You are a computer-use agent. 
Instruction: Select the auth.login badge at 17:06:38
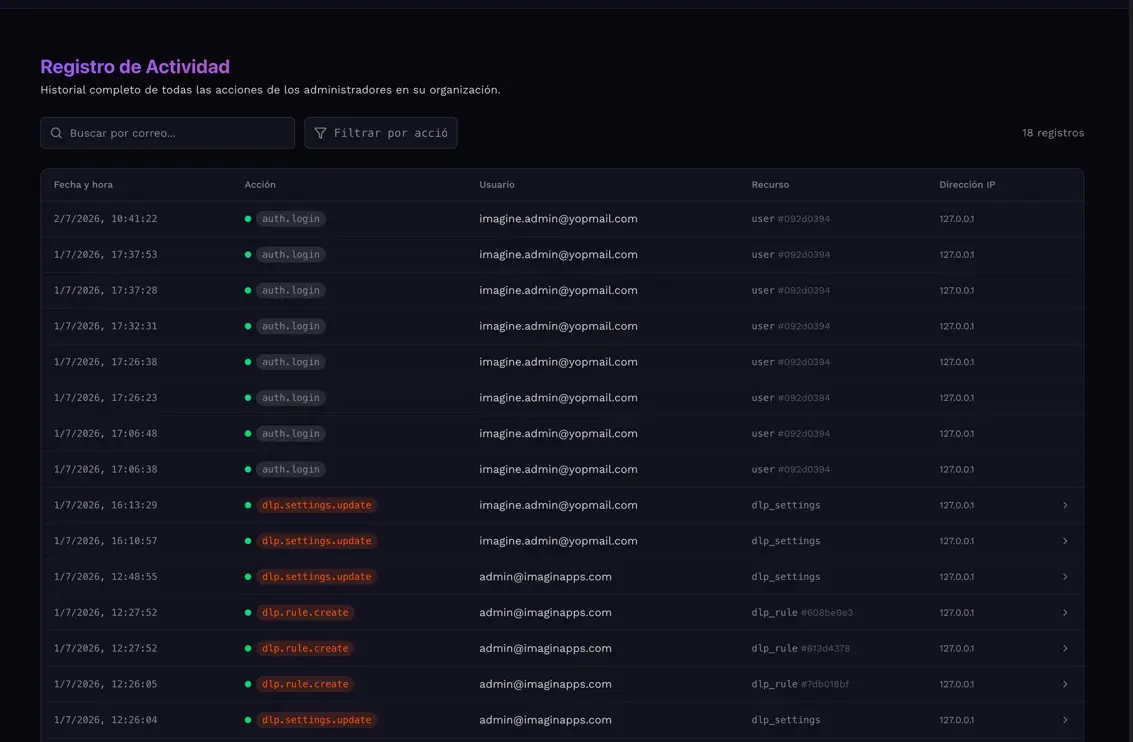pyautogui.click(x=290, y=469)
